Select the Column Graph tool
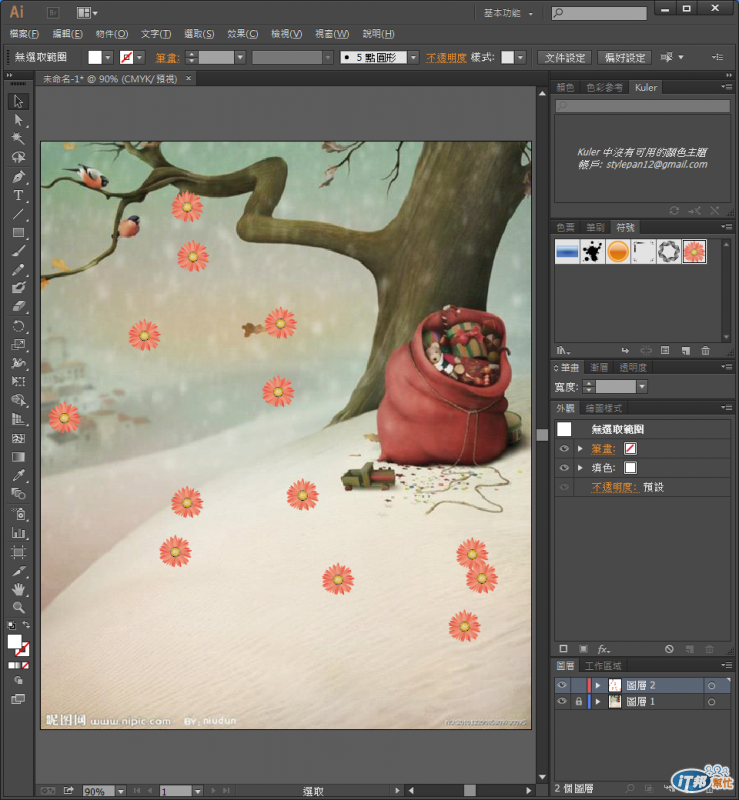Viewport: 739px width, 800px height. [x=18, y=533]
